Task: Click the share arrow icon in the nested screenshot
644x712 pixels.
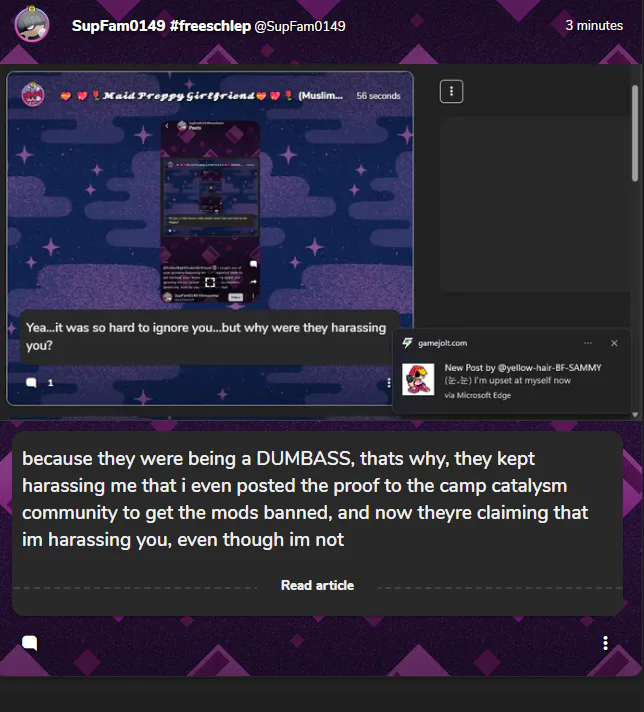Action: tap(253, 282)
